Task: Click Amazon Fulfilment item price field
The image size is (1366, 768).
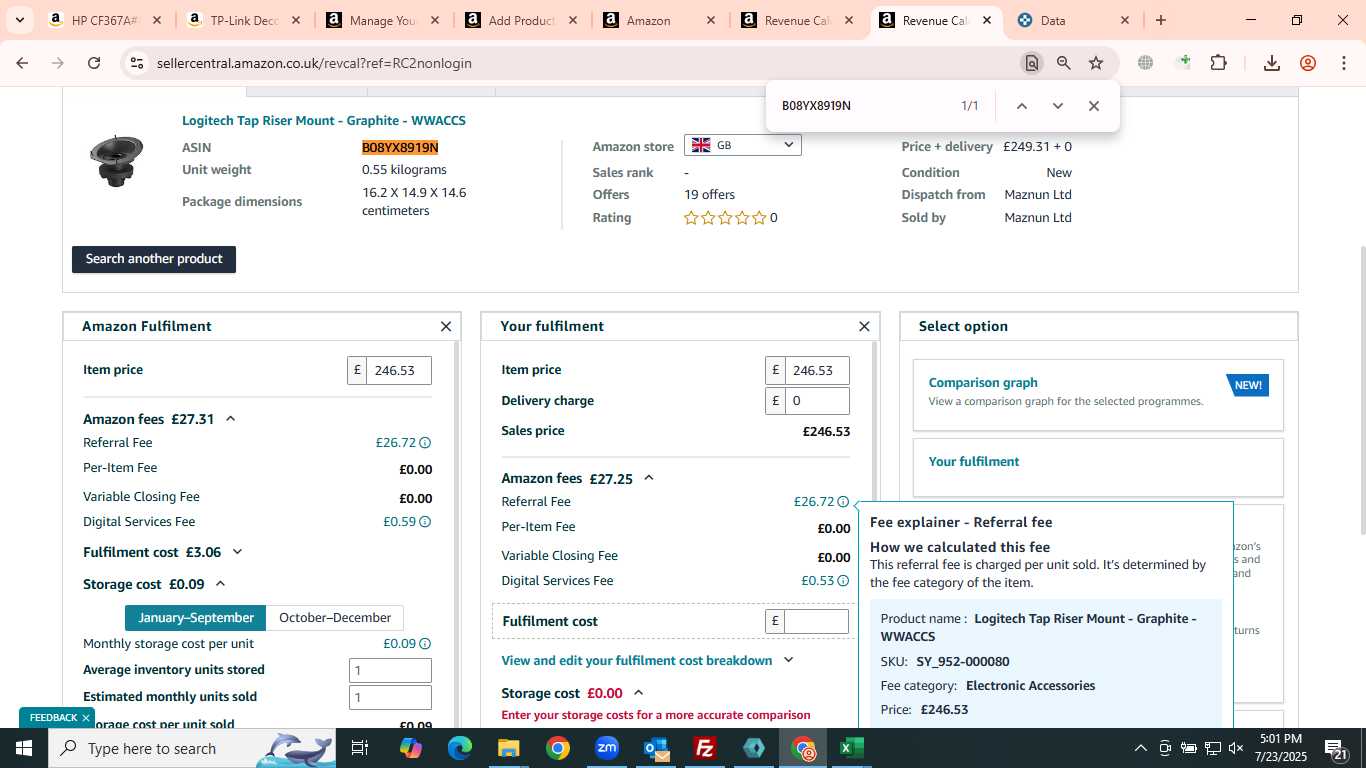Action: [399, 370]
